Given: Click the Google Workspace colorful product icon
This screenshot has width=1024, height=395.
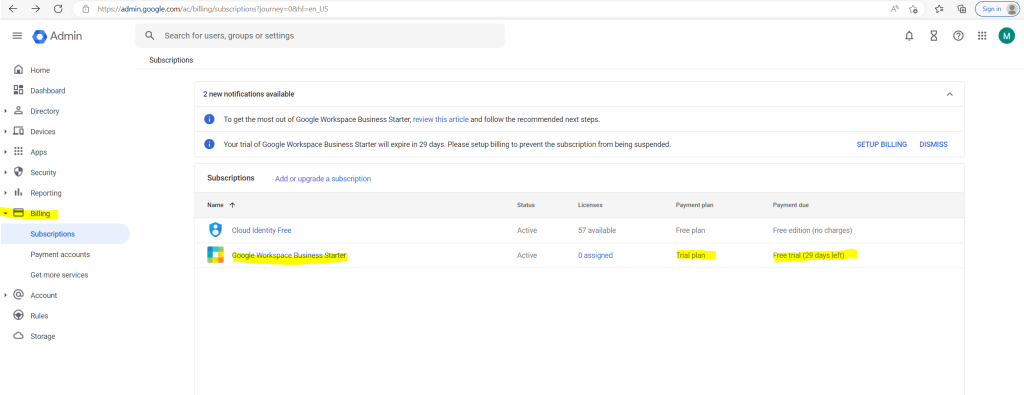Looking at the screenshot, I should coord(216,255).
